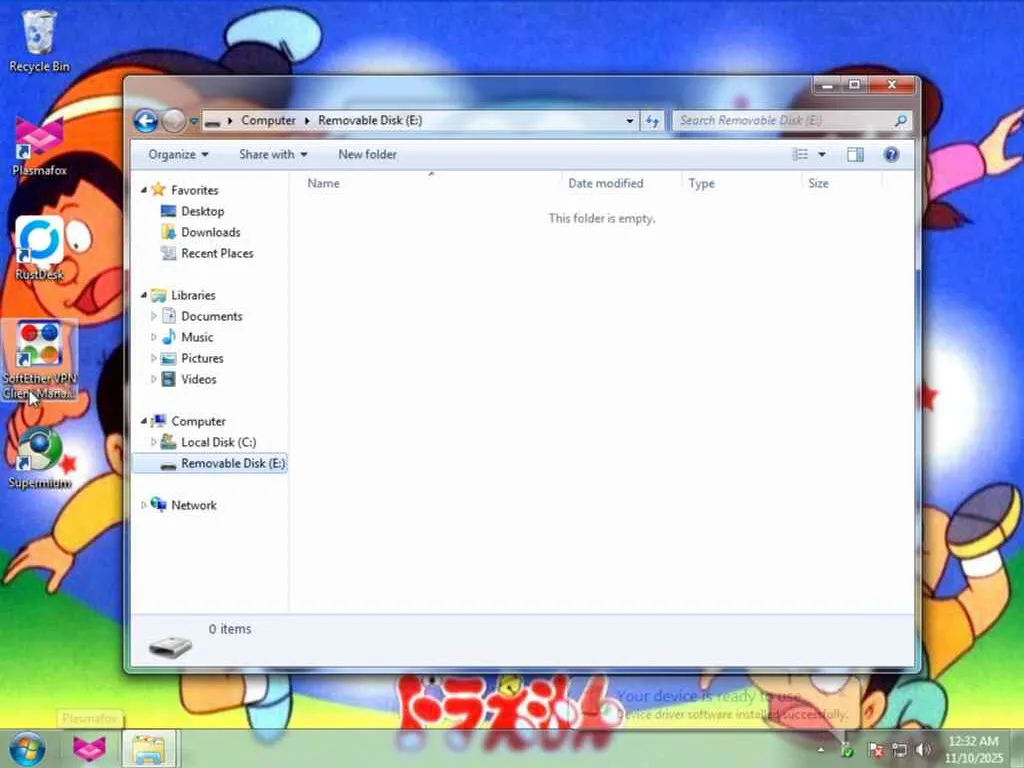Open the more view options dropdown arrow
This screenshot has width=1024, height=768.
pos(822,155)
